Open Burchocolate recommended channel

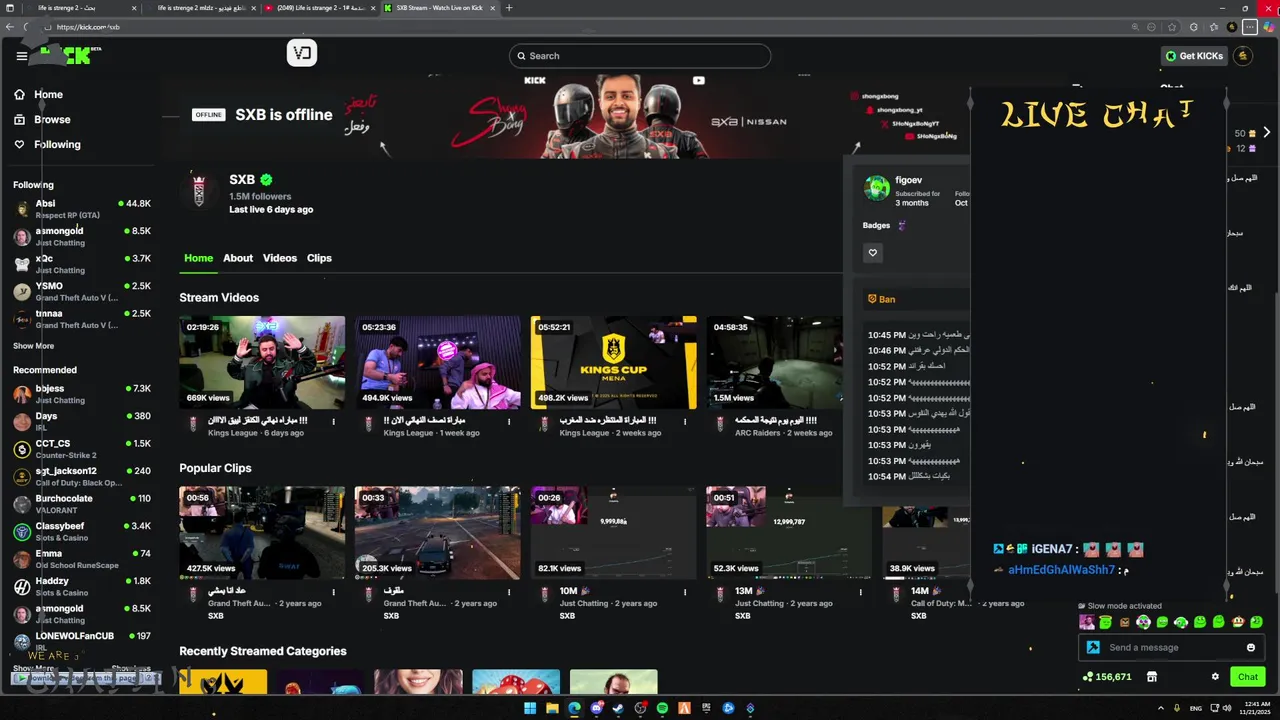click(x=82, y=503)
